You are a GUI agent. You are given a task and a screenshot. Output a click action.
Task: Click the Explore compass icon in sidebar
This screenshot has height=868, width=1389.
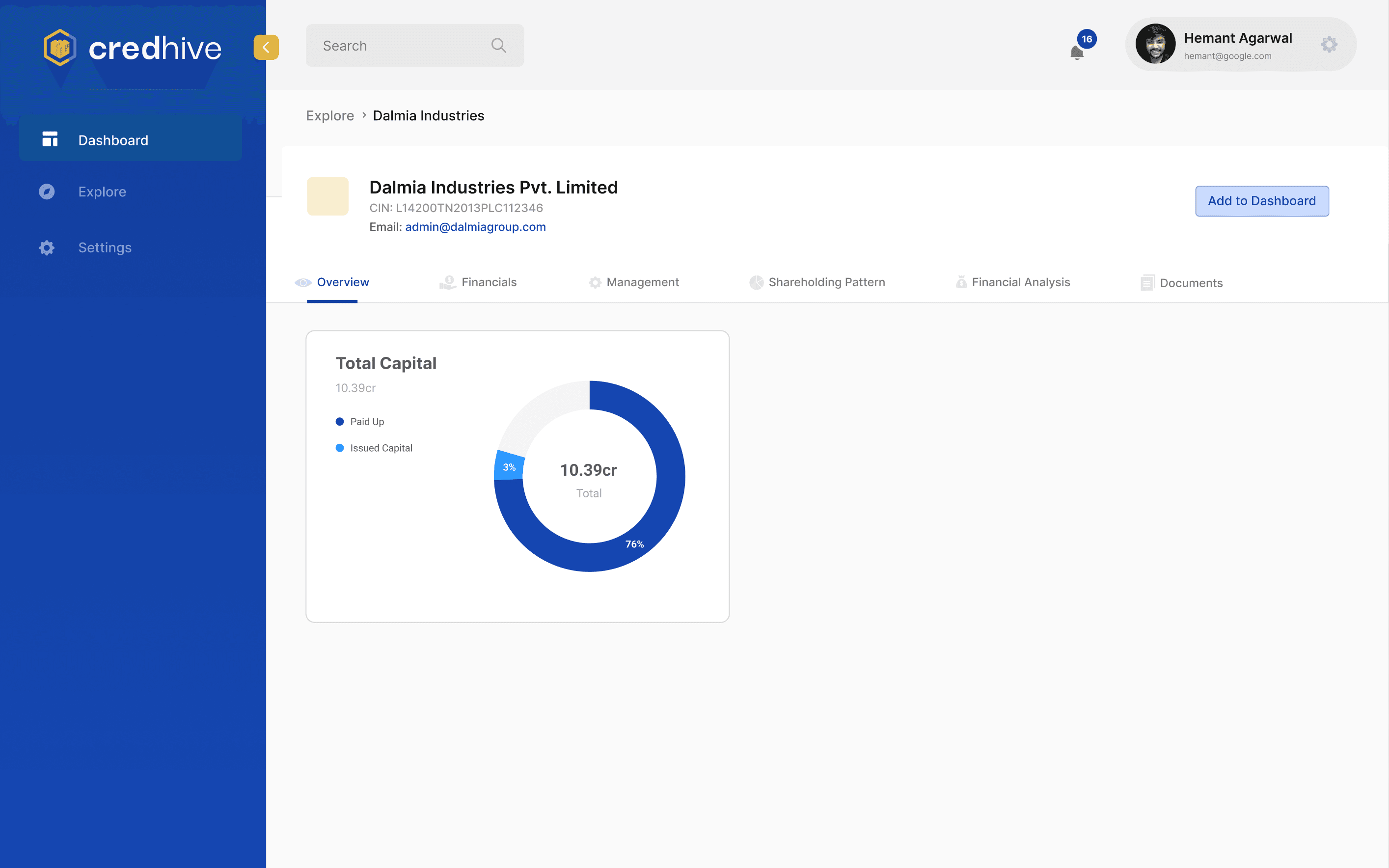point(47,192)
